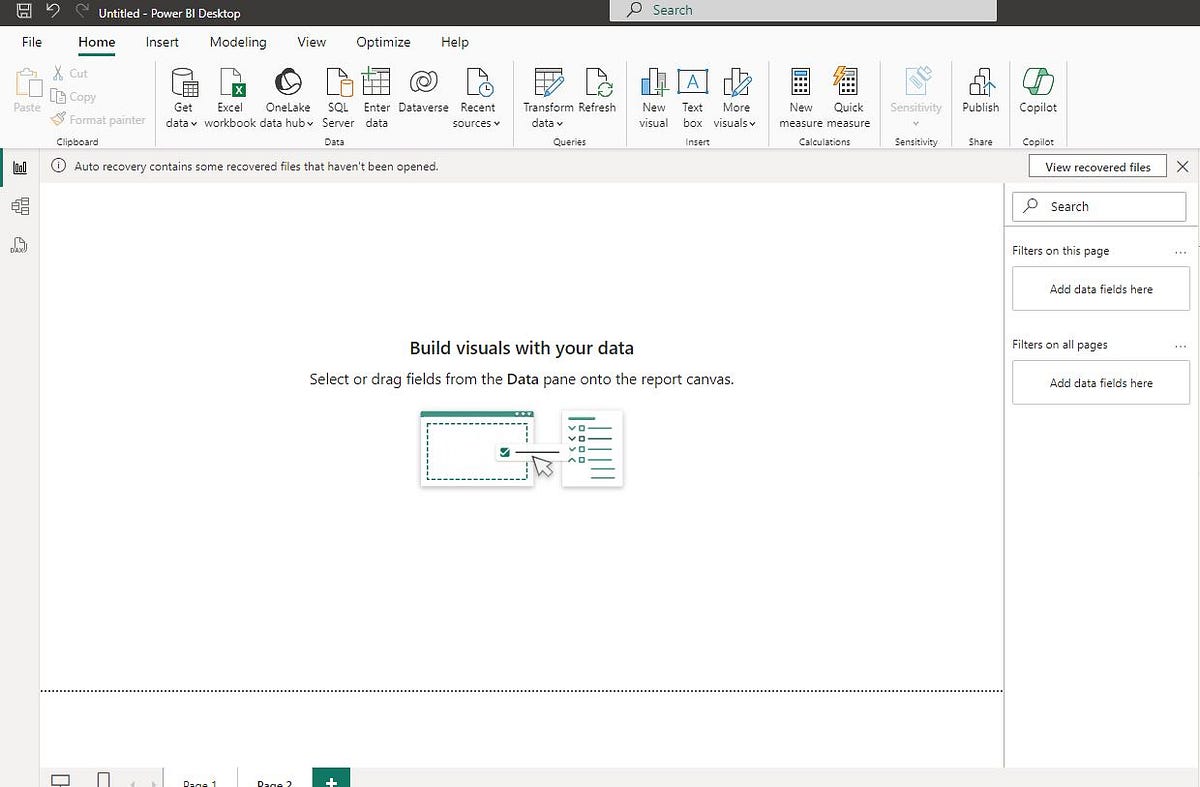
Task: Switch to desktop layout at bottom
Action: [60, 779]
